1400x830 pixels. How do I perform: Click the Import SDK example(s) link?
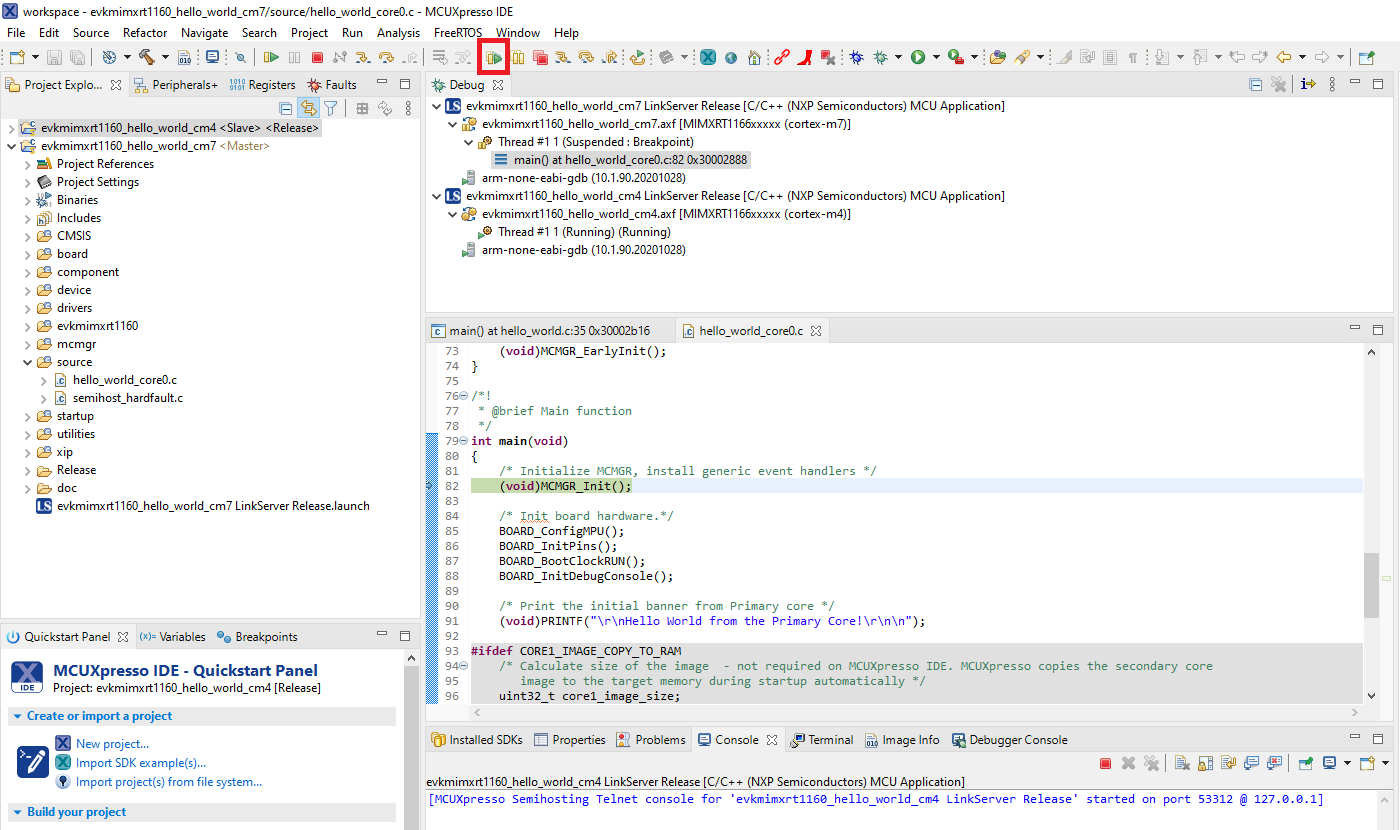point(140,763)
